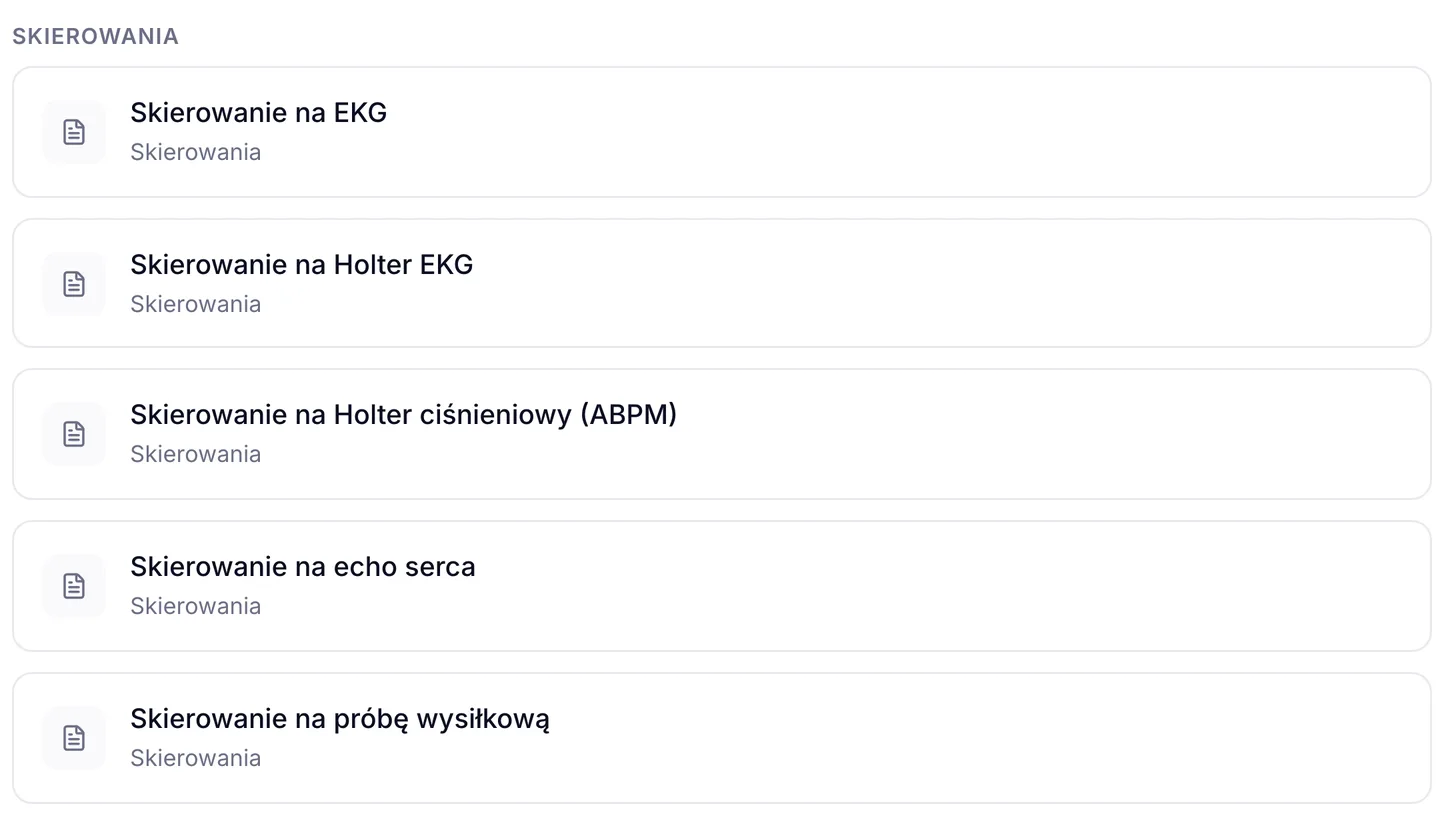Select the document icon for Holter ciśnieniowy (ABPM)
The height and width of the screenshot is (814, 1444).
(x=74, y=434)
